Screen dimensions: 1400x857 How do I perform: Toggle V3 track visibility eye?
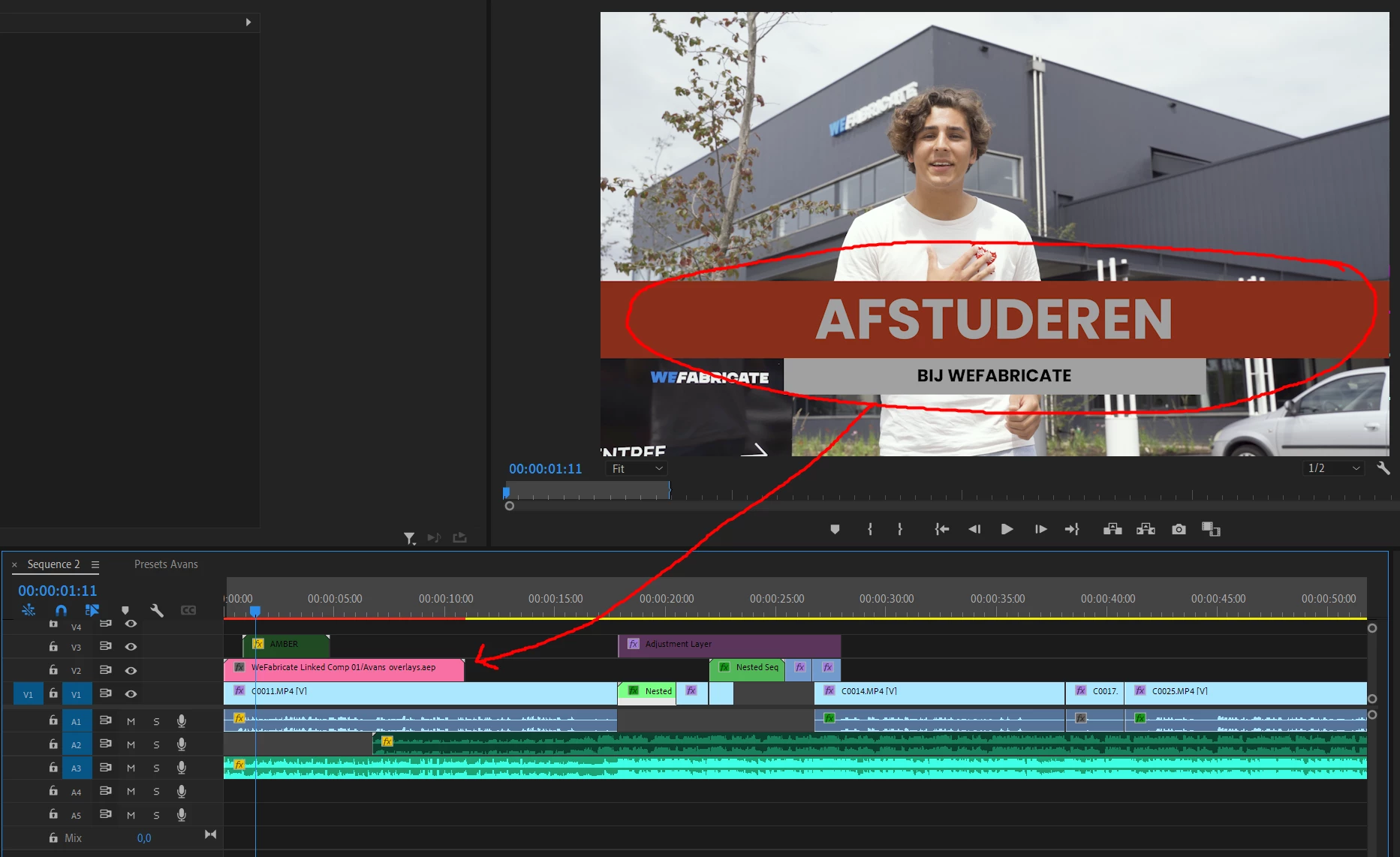[x=131, y=646]
